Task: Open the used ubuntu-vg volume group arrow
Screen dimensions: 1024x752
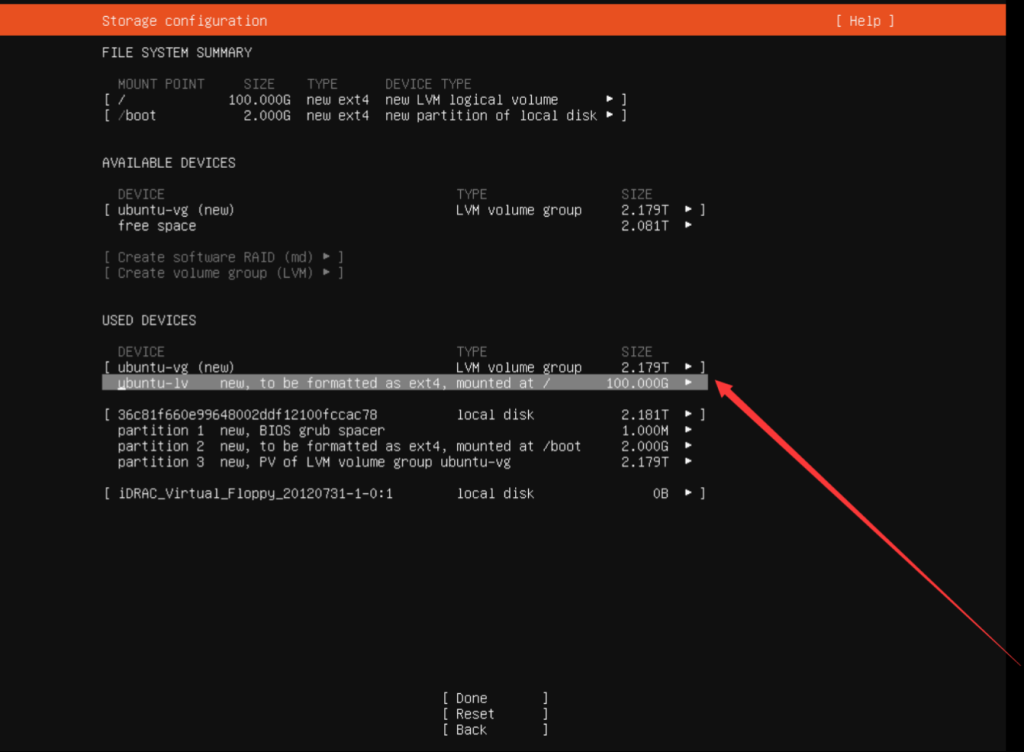Action: pyautogui.click(x=688, y=367)
